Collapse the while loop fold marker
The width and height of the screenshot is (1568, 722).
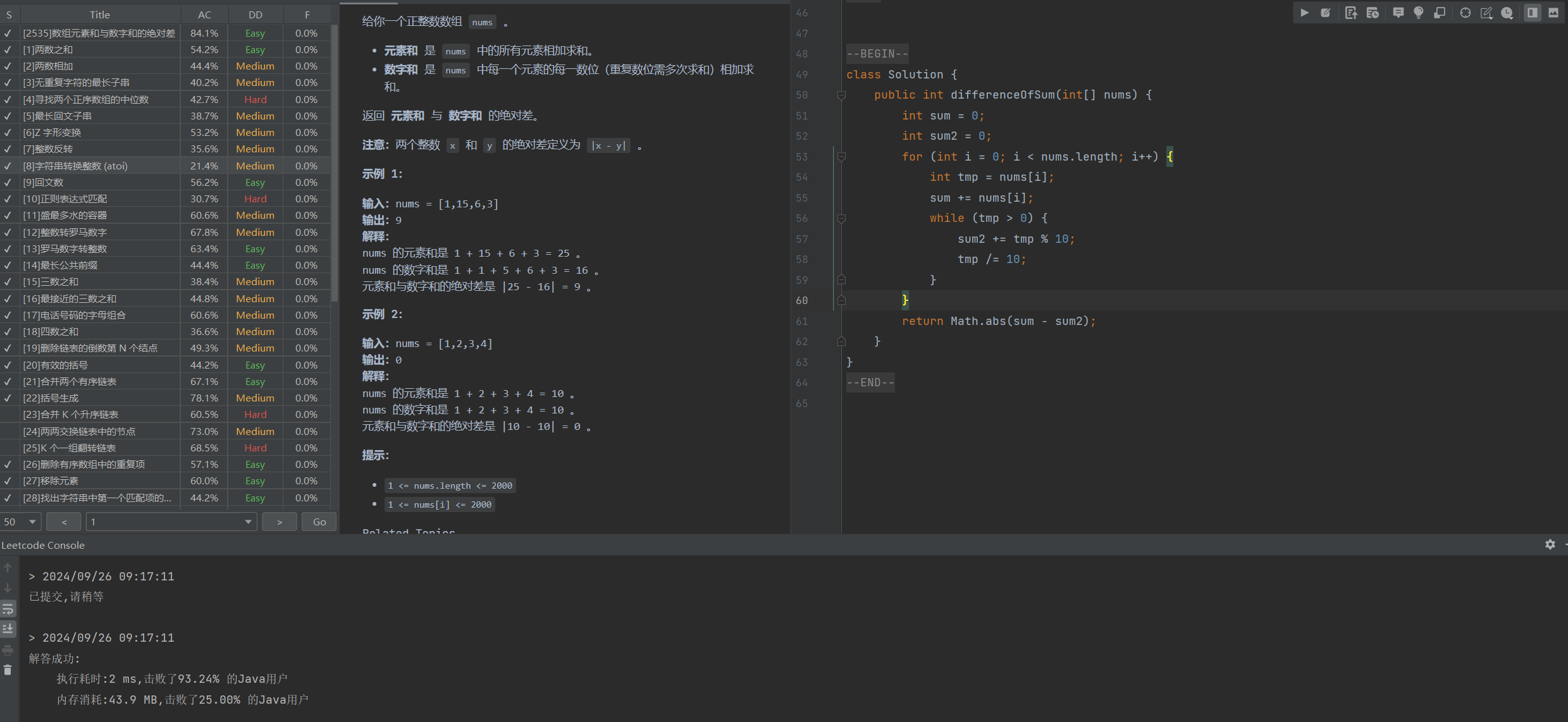[841, 218]
